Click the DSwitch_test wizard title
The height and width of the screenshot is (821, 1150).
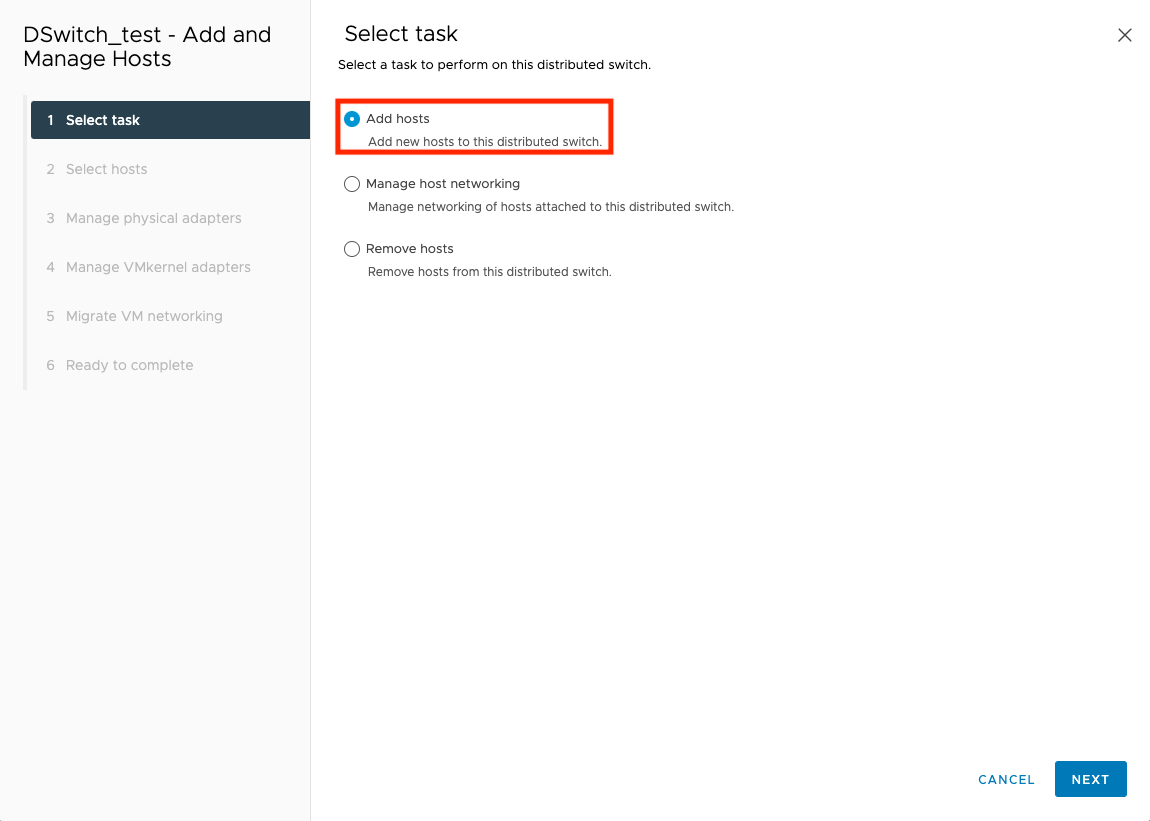click(x=144, y=46)
